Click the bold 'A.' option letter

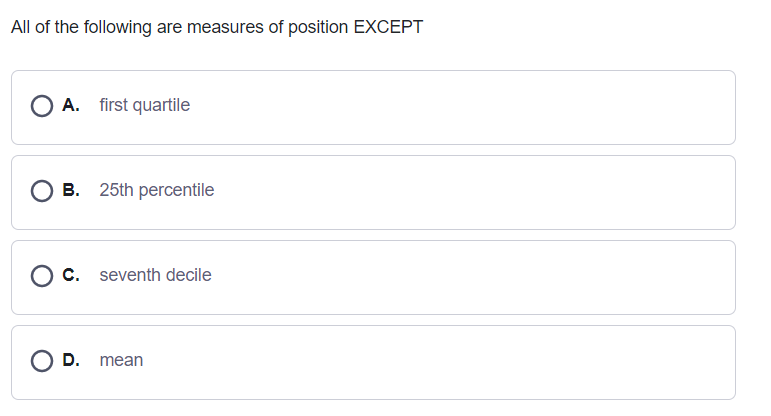pyautogui.click(x=71, y=105)
